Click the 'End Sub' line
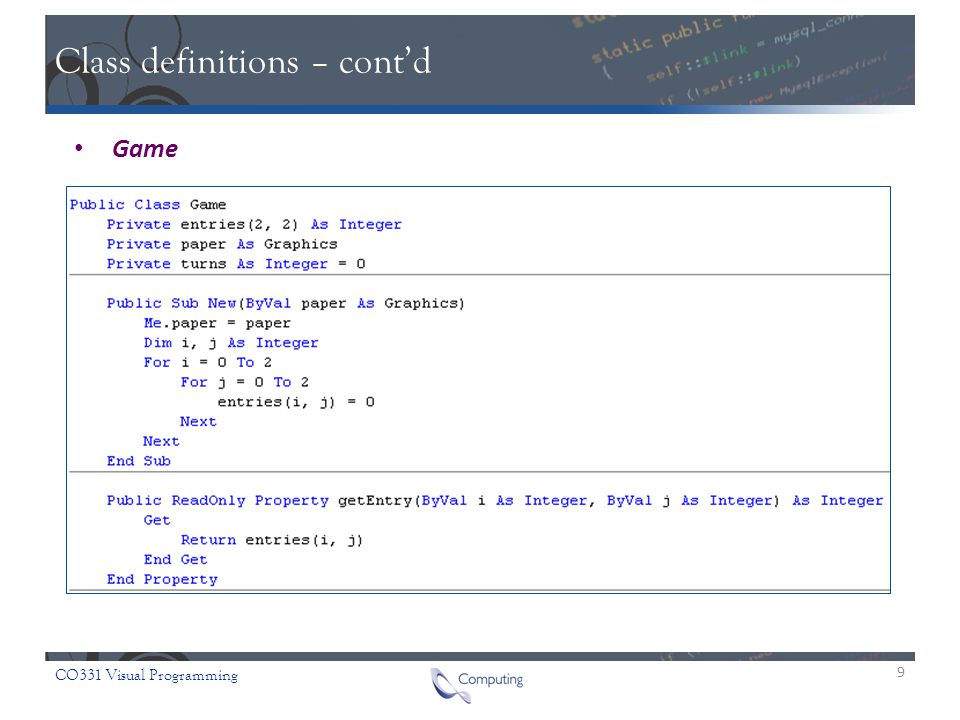Image resolution: width=960 pixels, height=720 pixels. click(138, 461)
